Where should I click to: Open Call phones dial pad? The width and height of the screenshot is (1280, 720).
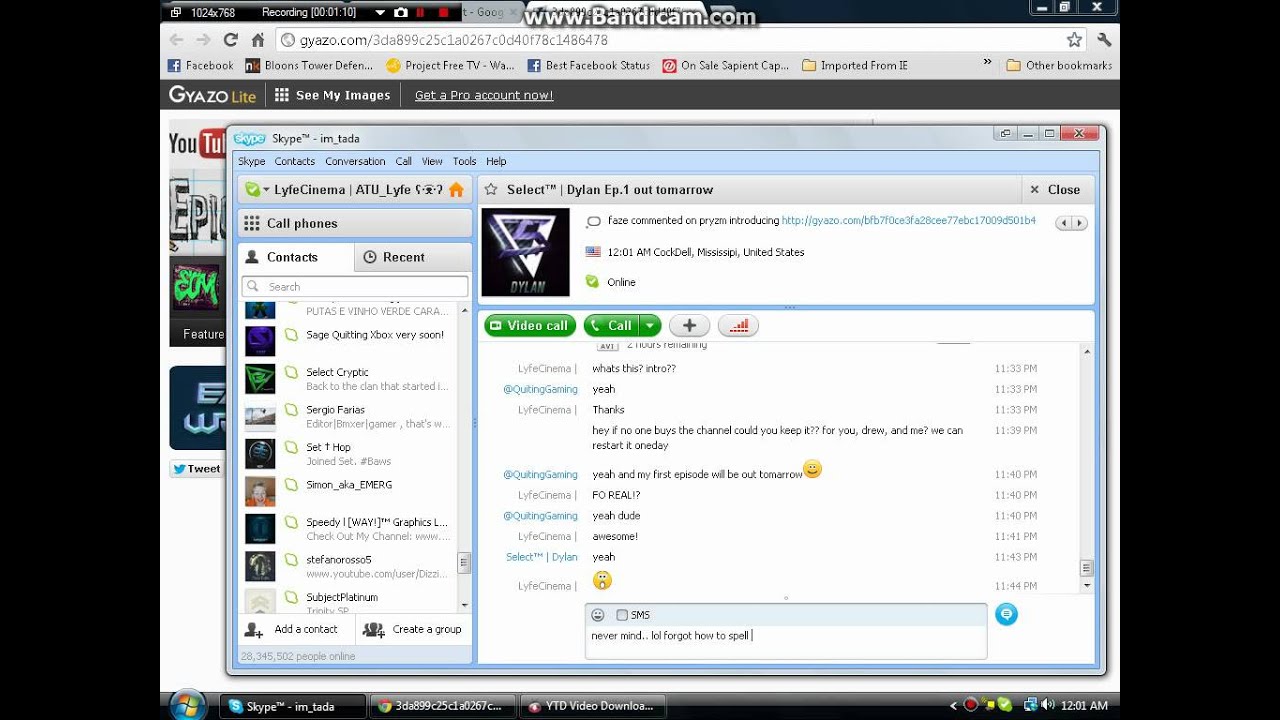[x=355, y=223]
